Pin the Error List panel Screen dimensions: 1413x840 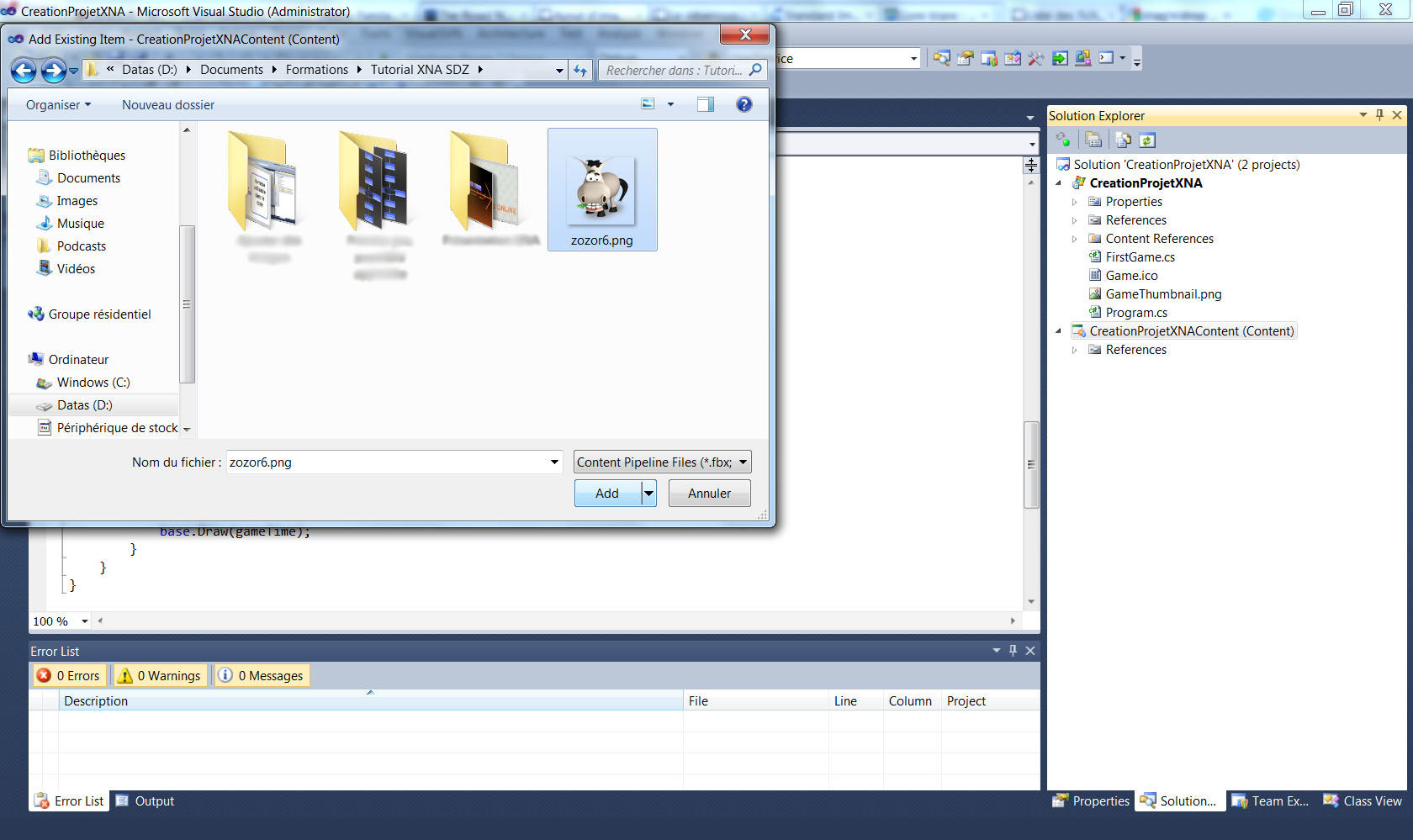pyautogui.click(x=1013, y=651)
